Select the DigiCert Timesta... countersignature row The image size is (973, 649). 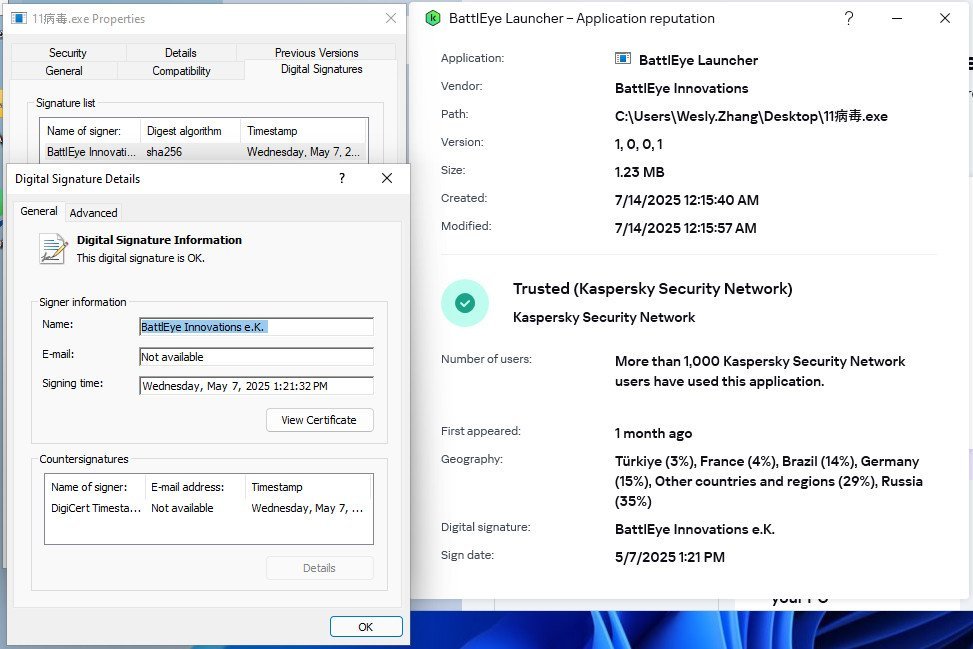click(208, 508)
